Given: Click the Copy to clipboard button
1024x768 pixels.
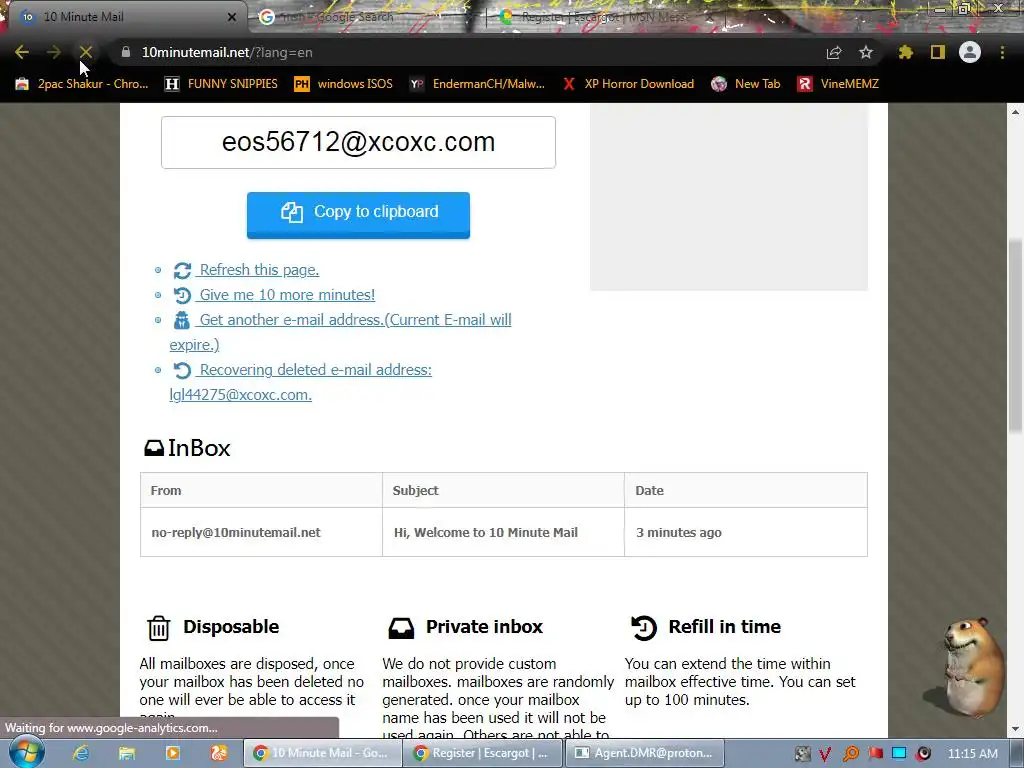Looking at the screenshot, I should 359,215.
